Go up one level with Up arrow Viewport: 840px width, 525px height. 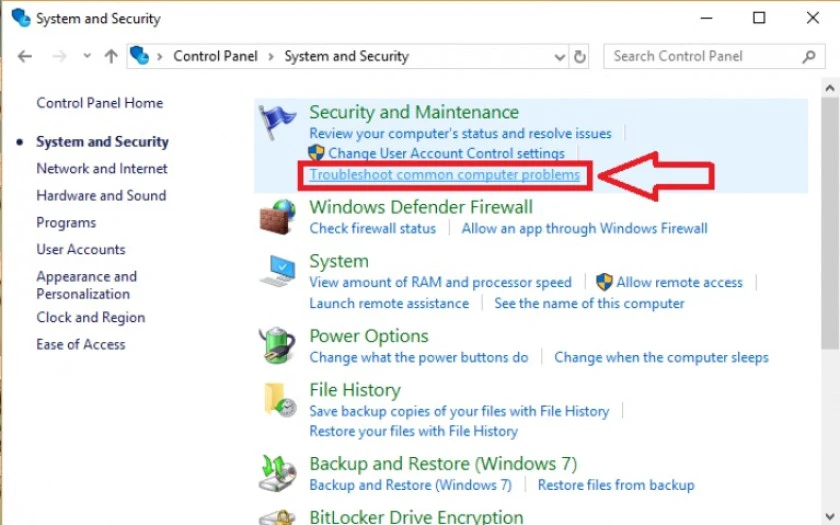(x=110, y=56)
